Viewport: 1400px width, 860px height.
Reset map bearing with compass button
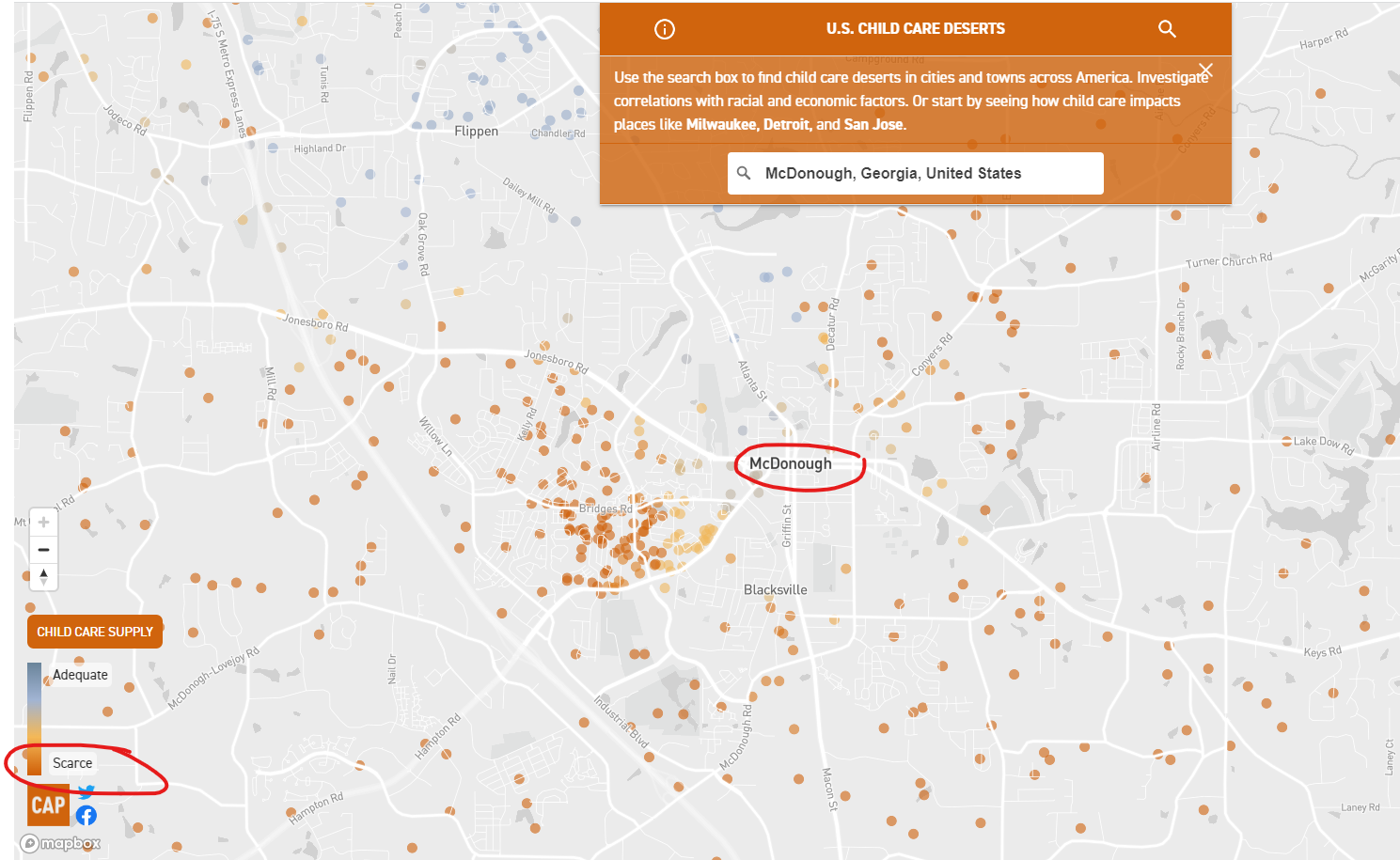(43, 577)
